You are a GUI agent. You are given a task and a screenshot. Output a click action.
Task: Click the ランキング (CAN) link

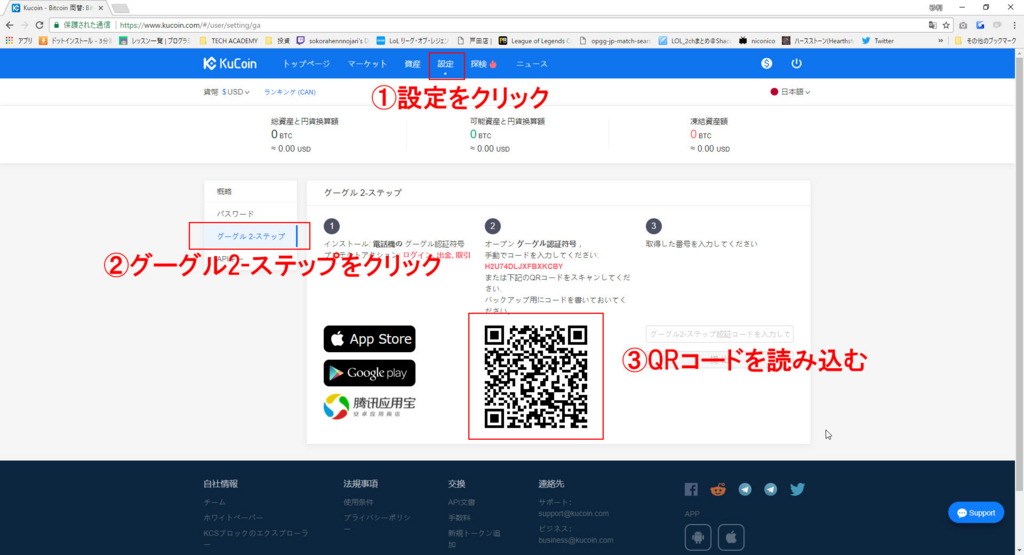[x=290, y=92]
